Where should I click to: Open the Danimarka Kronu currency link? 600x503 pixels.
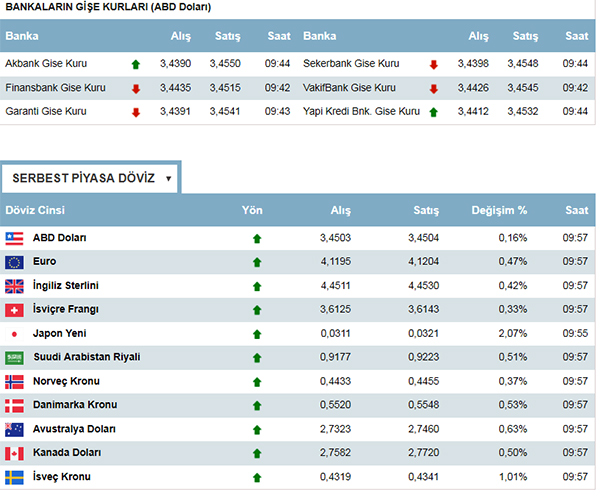pos(75,405)
